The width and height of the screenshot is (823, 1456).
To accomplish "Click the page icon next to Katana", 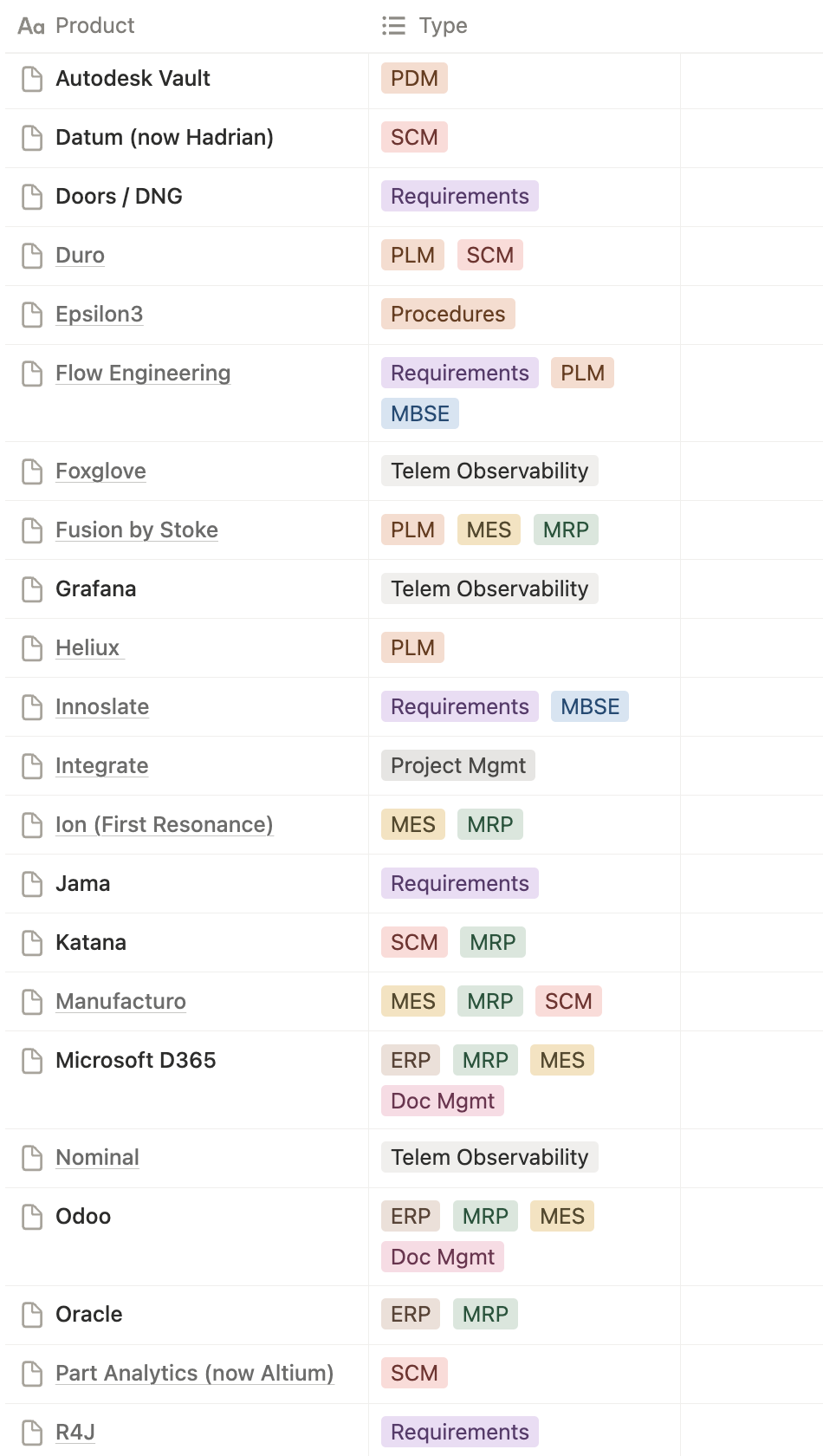I will click(32, 943).
